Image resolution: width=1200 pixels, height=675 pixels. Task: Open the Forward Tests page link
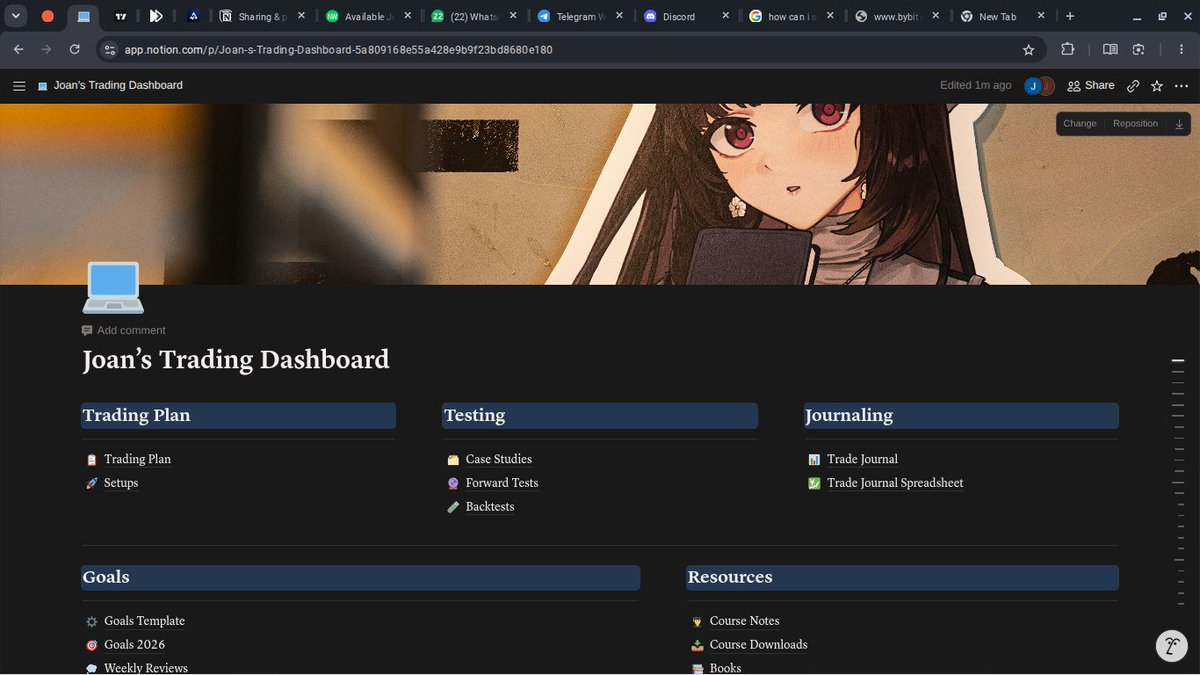point(502,483)
